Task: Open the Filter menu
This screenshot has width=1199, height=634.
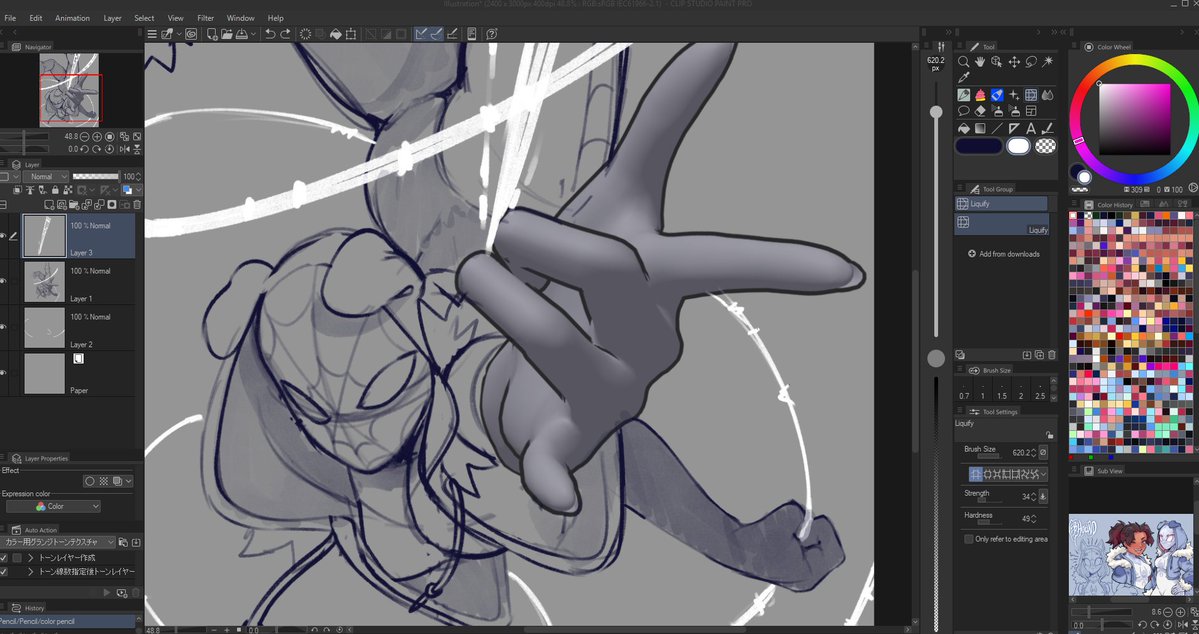Action: [206, 18]
